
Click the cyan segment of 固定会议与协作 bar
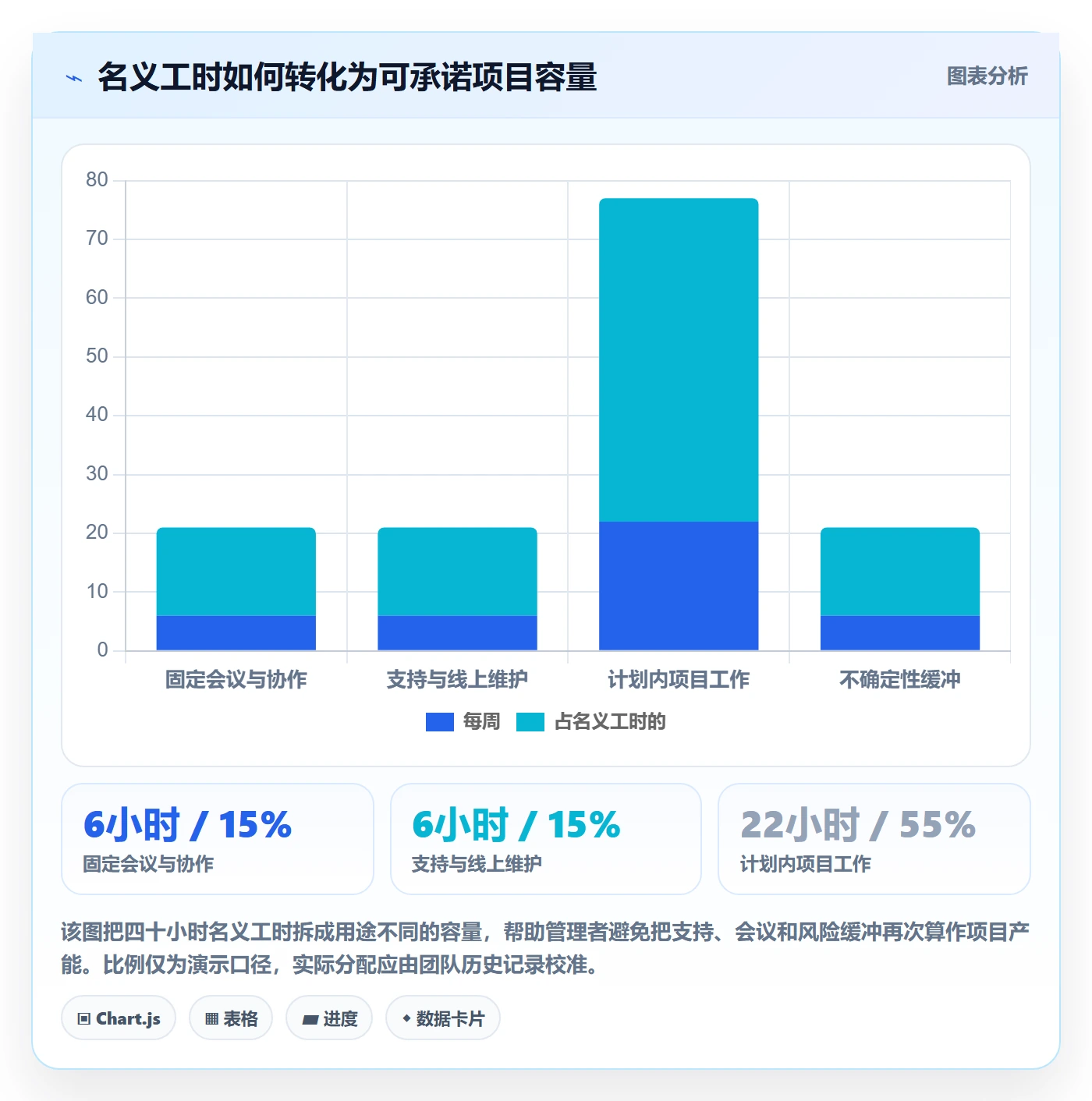[236, 572]
